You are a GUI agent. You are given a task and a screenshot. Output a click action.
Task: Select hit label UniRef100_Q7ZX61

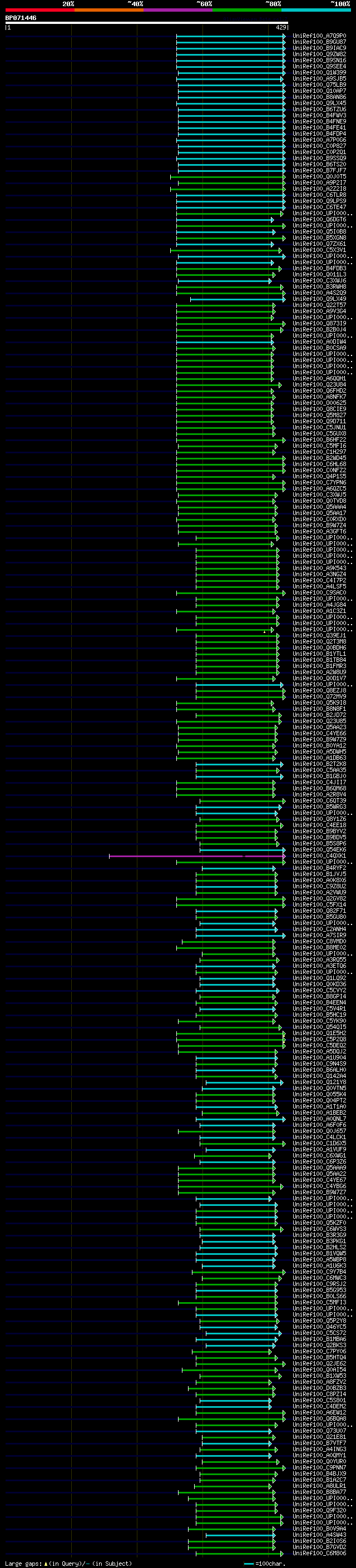[x=319, y=244]
